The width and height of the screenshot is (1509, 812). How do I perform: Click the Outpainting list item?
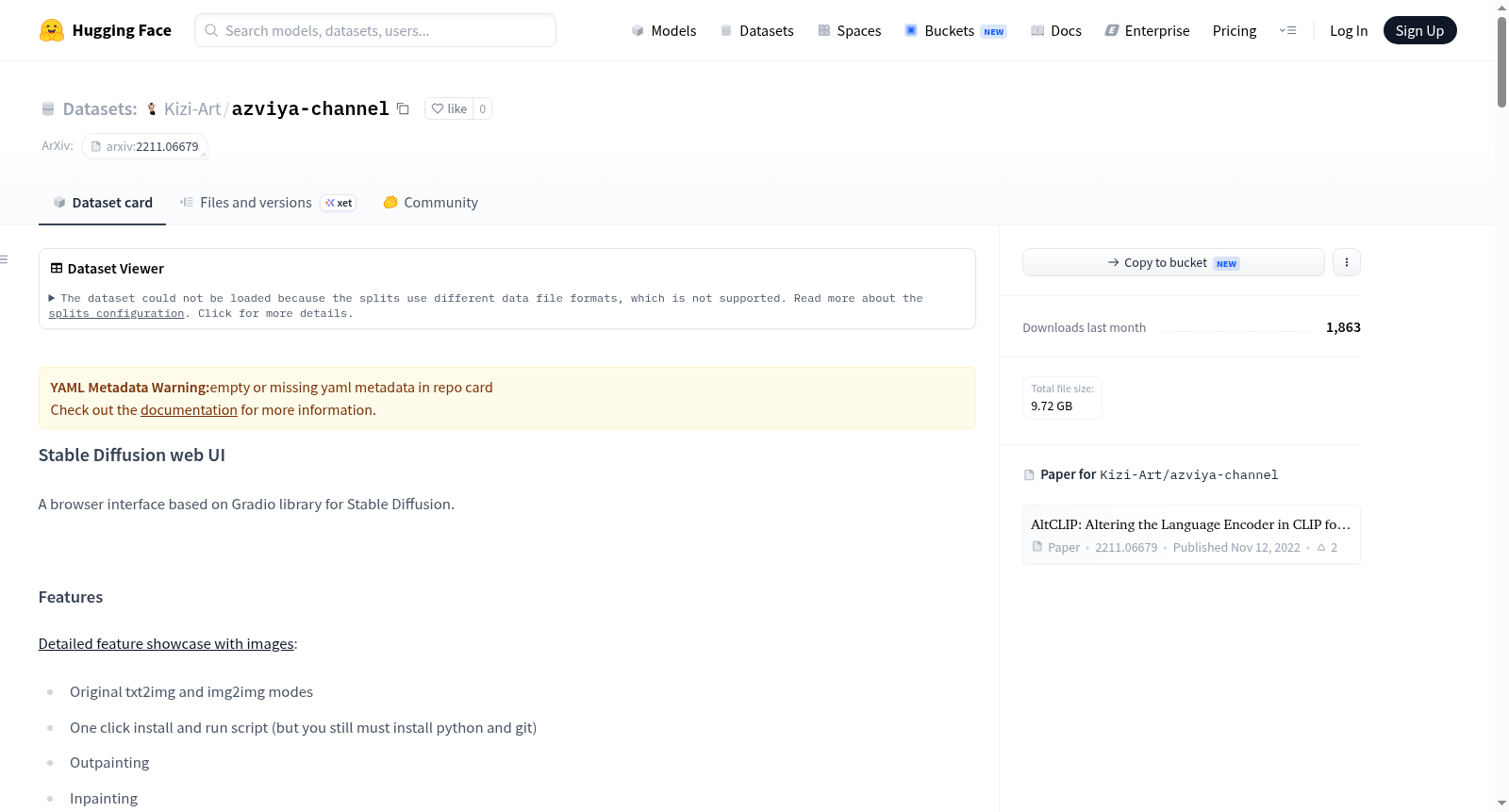click(109, 762)
